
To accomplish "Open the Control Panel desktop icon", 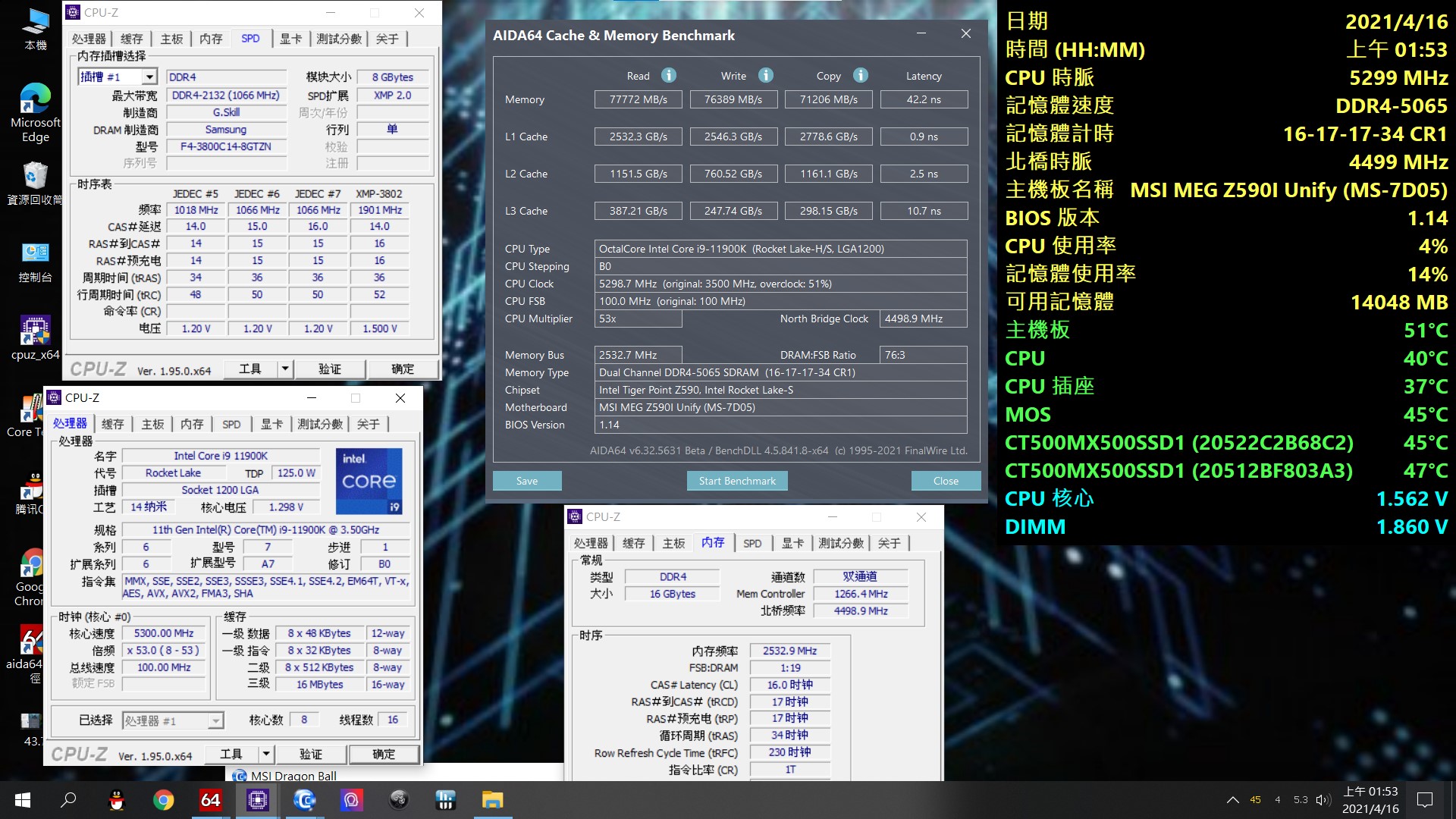I will [35, 262].
